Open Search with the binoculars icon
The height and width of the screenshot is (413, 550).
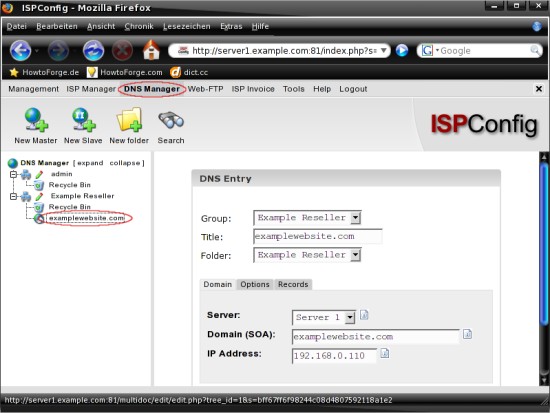coord(171,120)
